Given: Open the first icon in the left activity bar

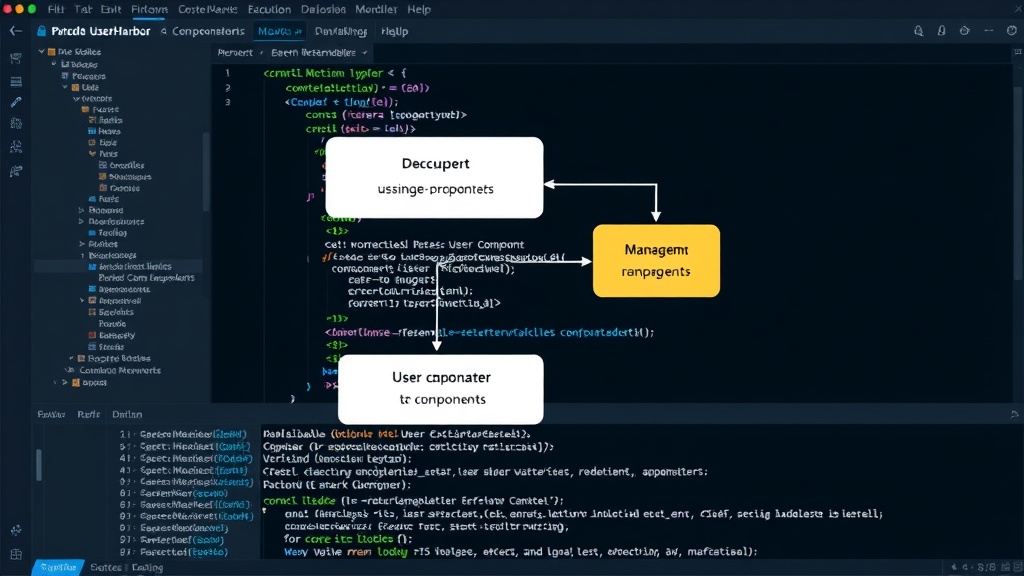Looking at the screenshot, I should point(16,59).
